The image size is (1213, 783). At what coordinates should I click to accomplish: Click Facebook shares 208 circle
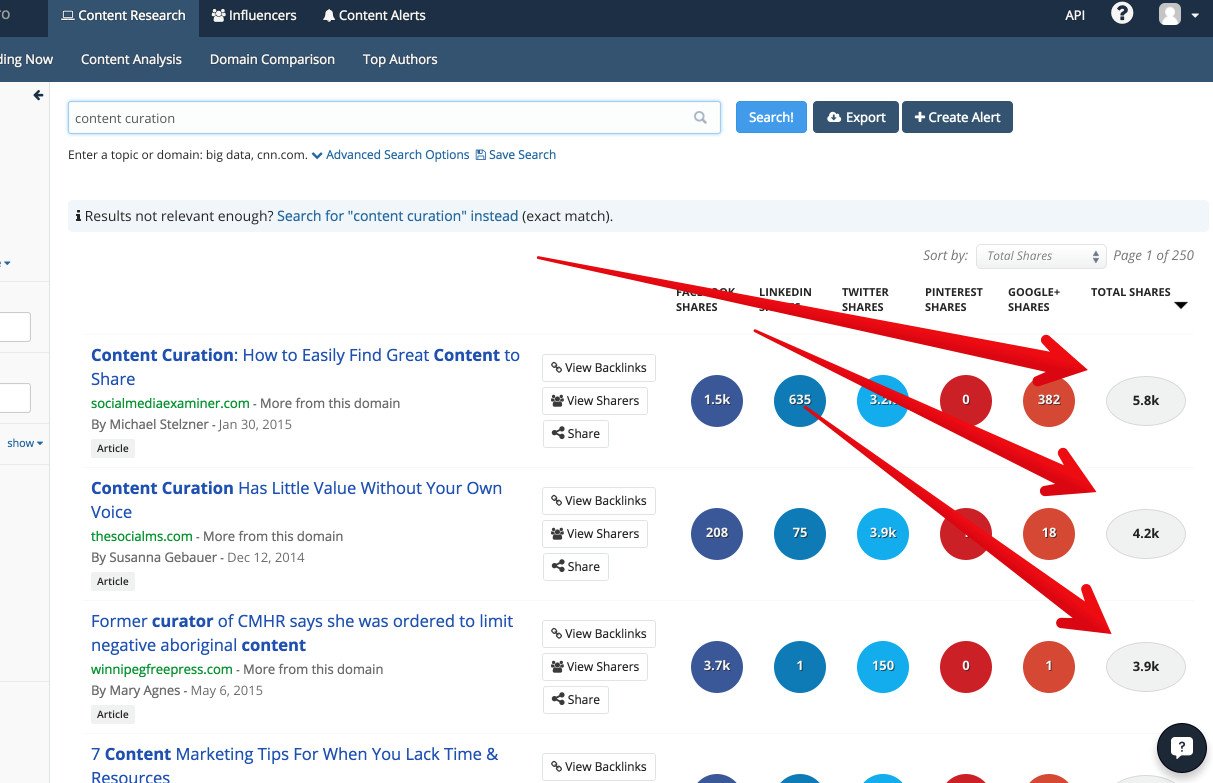(717, 533)
